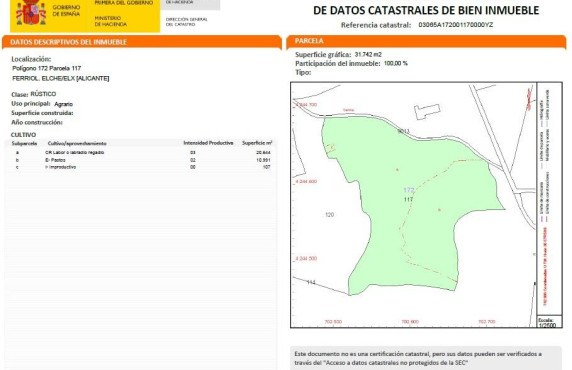Click the 'GOBIERNO DE ESPAÑA' text

[66, 11]
